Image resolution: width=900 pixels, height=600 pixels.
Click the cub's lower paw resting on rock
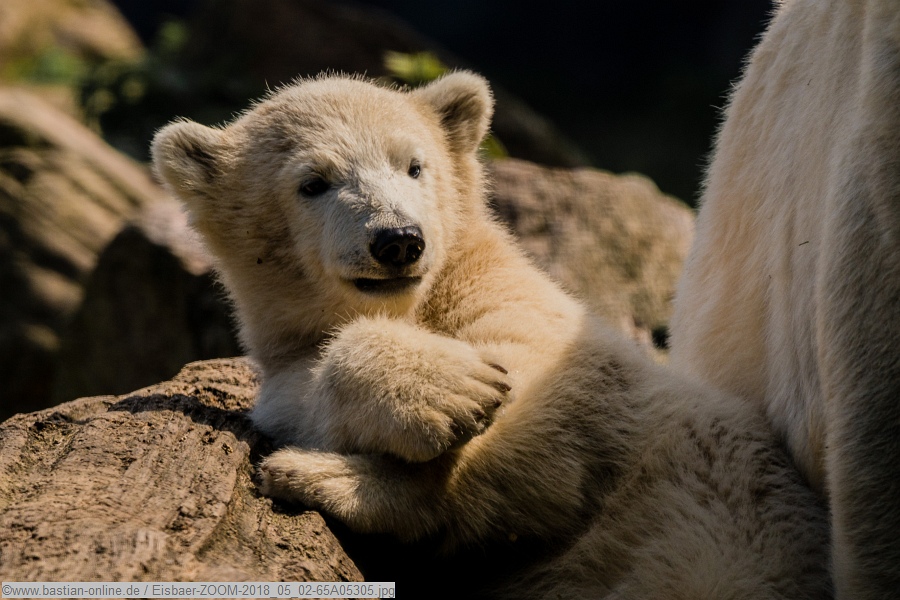pyautogui.click(x=290, y=475)
